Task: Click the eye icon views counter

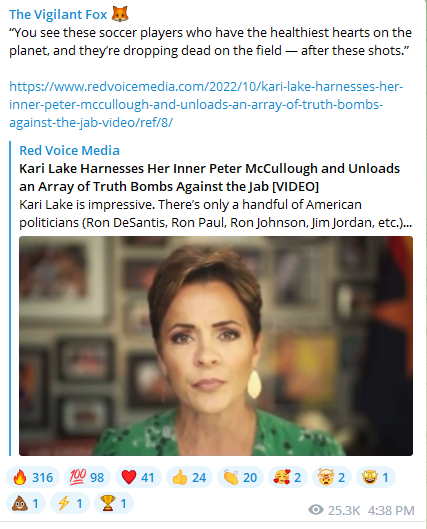Action: tap(334, 510)
